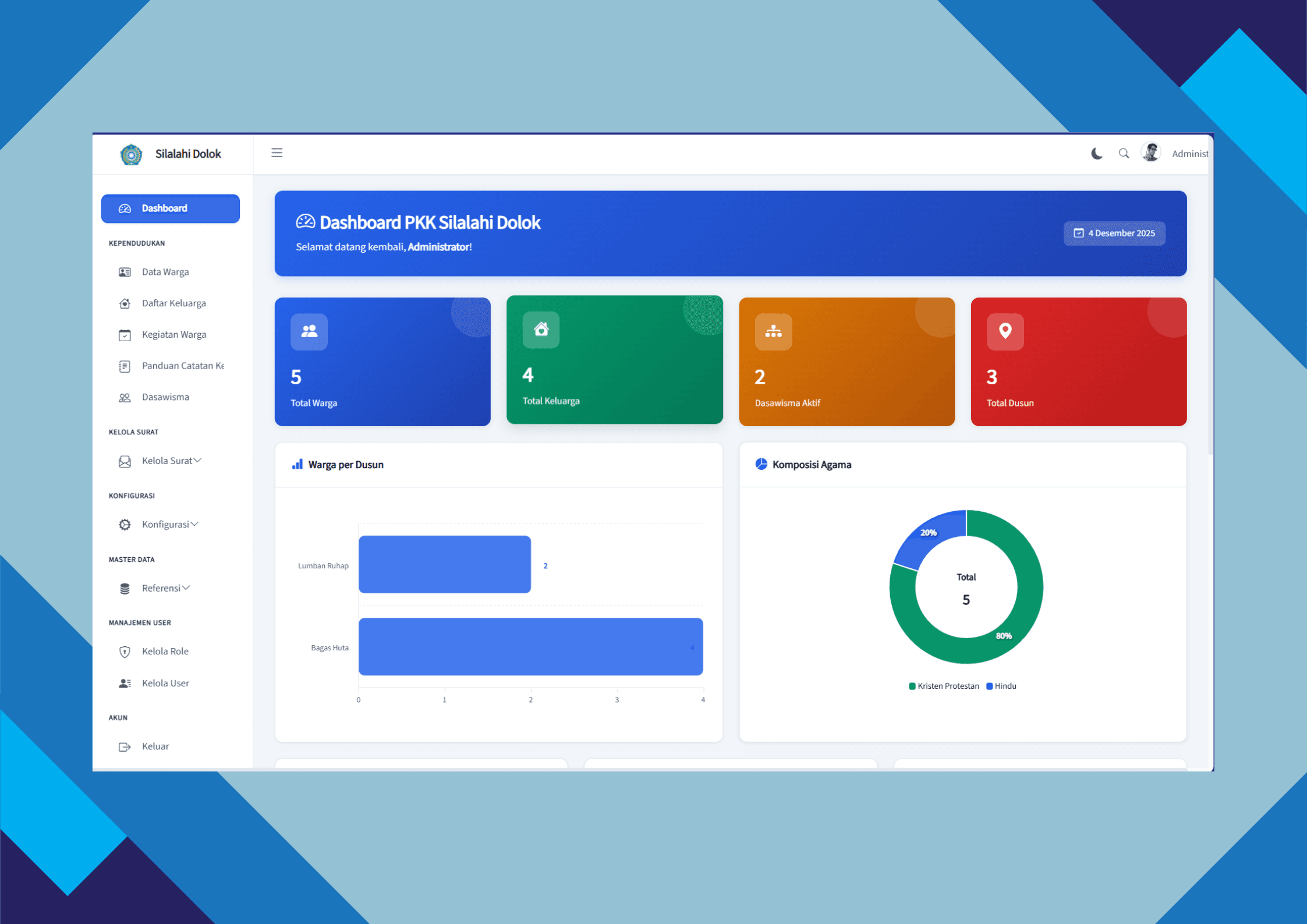This screenshot has height=924, width=1307.
Task: Log out using Keluar link
Action: [x=155, y=746]
